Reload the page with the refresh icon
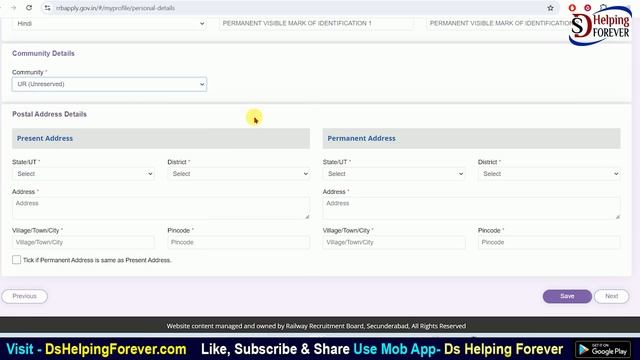Screen dimensions: 640x360 pyautogui.click(x=29, y=8)
